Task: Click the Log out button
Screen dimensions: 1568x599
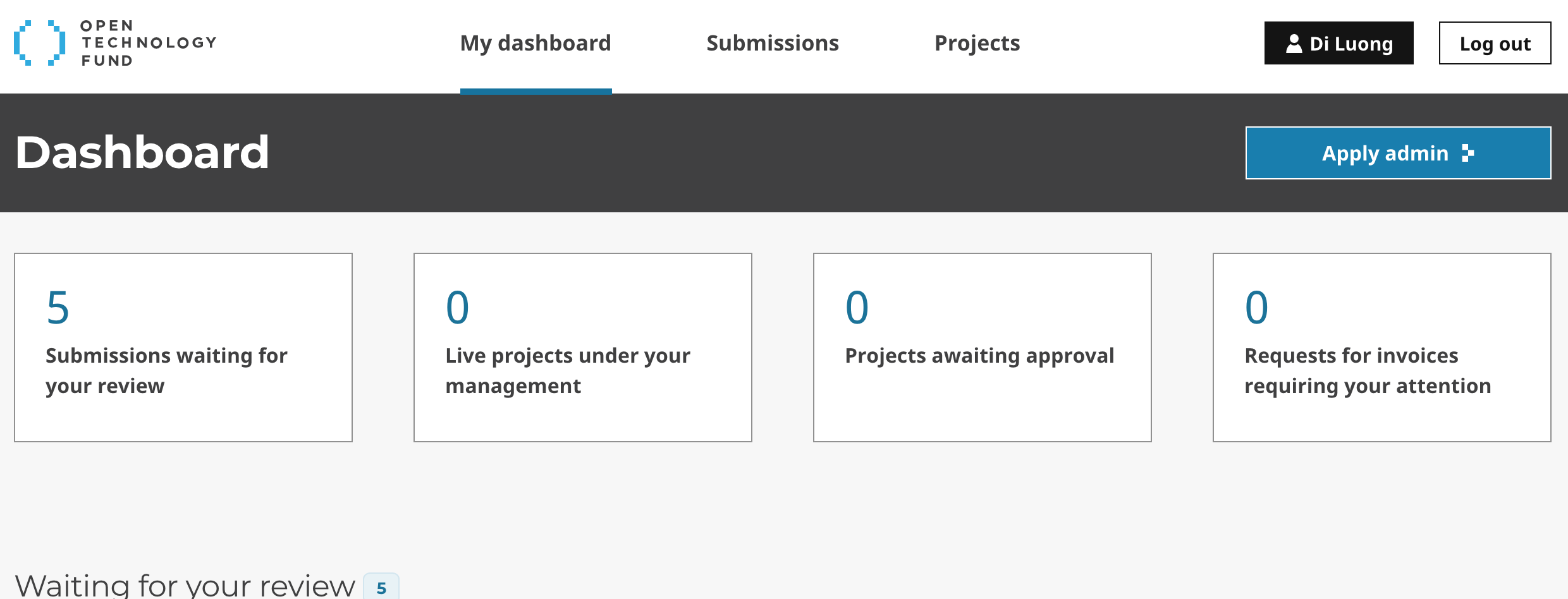Action: [x=1495, y=43]
